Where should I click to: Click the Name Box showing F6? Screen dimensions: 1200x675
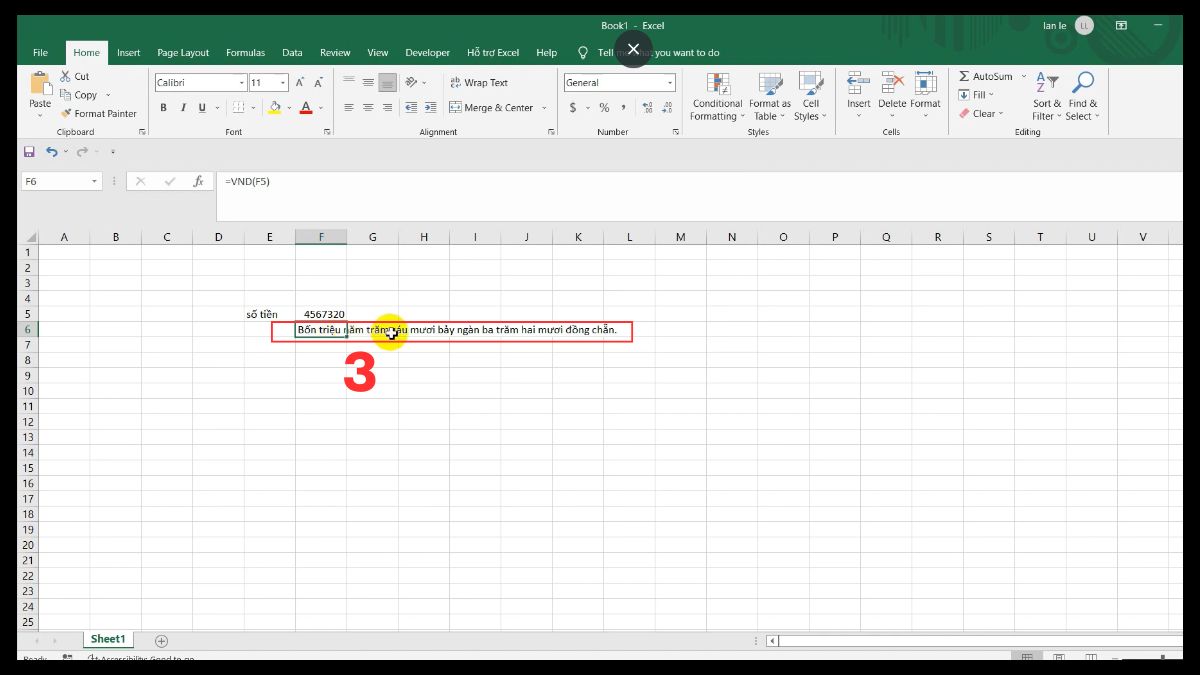tap(55, 181)
